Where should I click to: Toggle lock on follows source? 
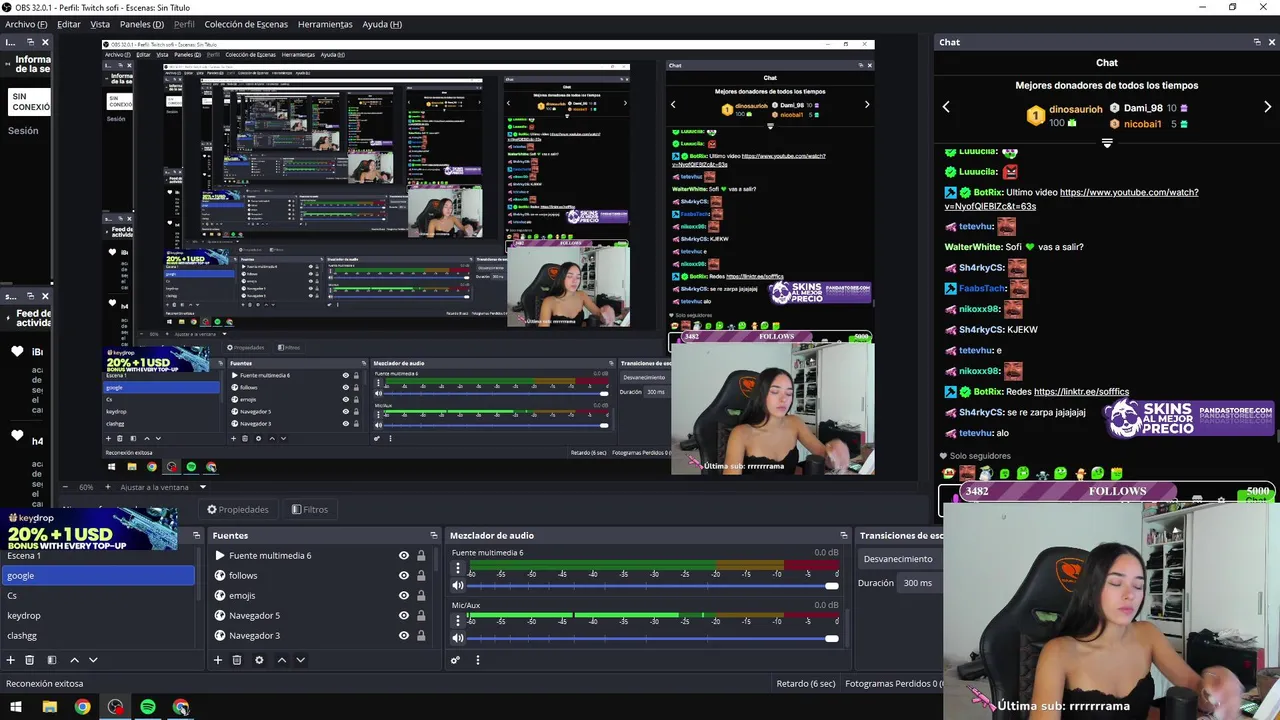click(421, 576)
